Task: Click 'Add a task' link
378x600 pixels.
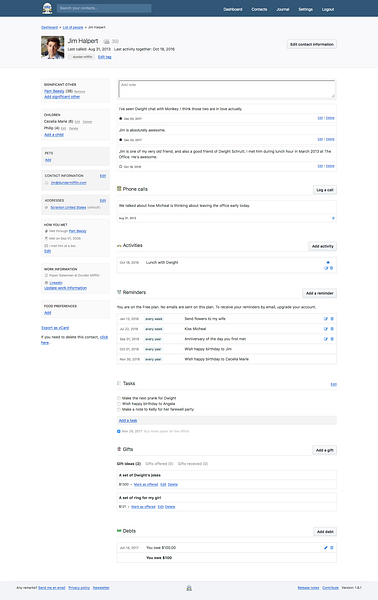Action: tap(128, 421)
